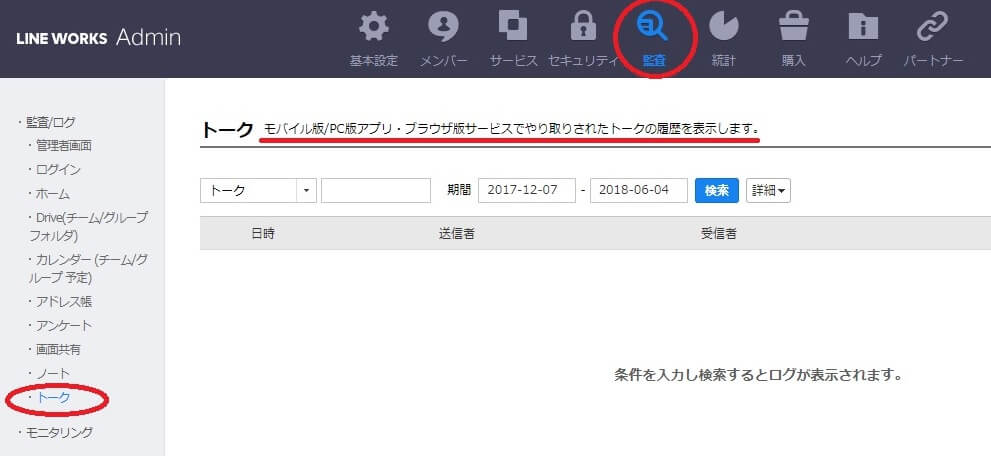The height and width of the screenshot is (456, 991).
Task: Open 管理者画面 log in sidebar
Action: tap(64, 146)
